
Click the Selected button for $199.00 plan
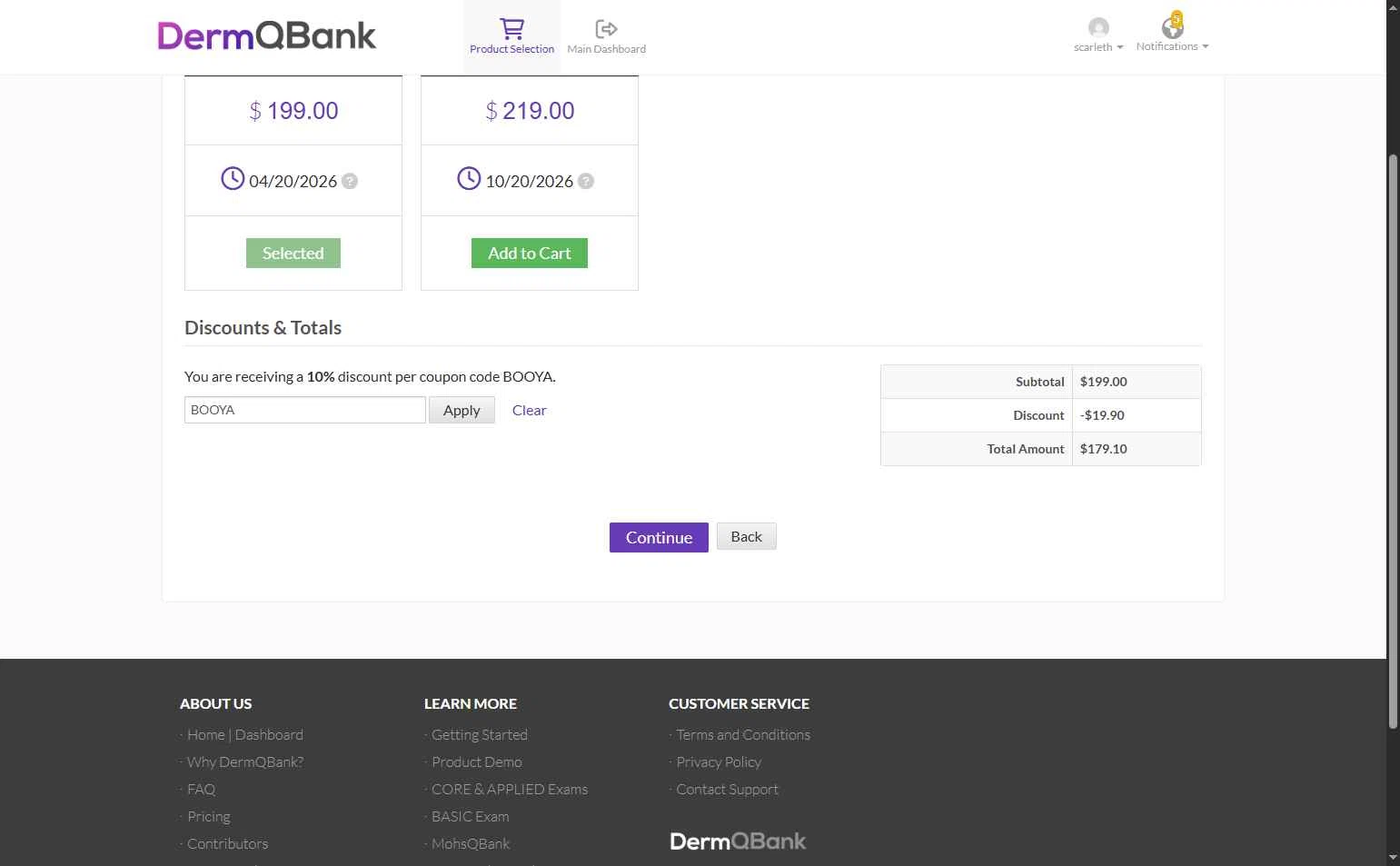click(293, 254)
